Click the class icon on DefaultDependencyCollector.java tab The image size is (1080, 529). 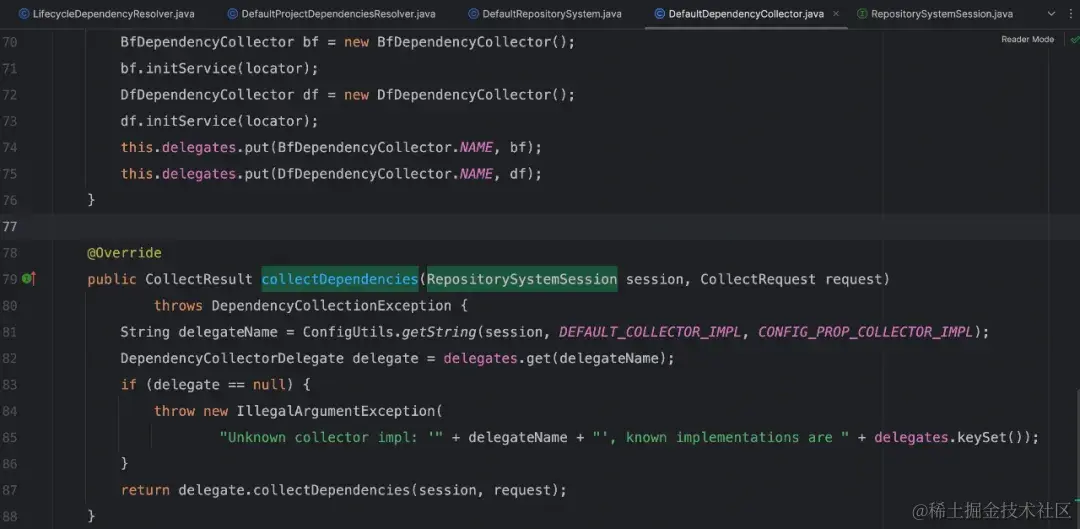click(659, 14)
